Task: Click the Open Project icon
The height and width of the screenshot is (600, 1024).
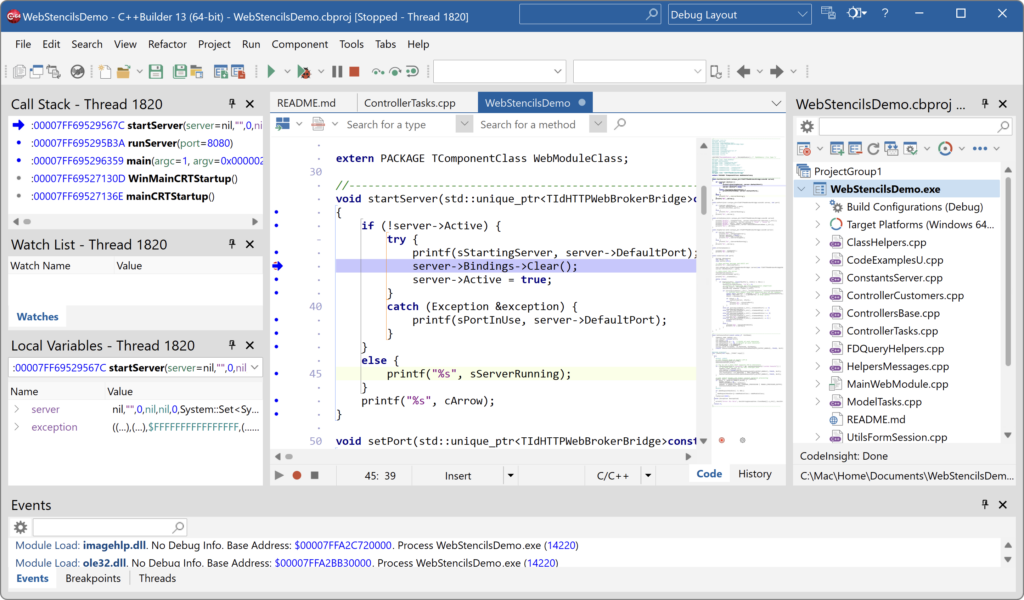Action: pyautogui.click(x=197, y=71)
